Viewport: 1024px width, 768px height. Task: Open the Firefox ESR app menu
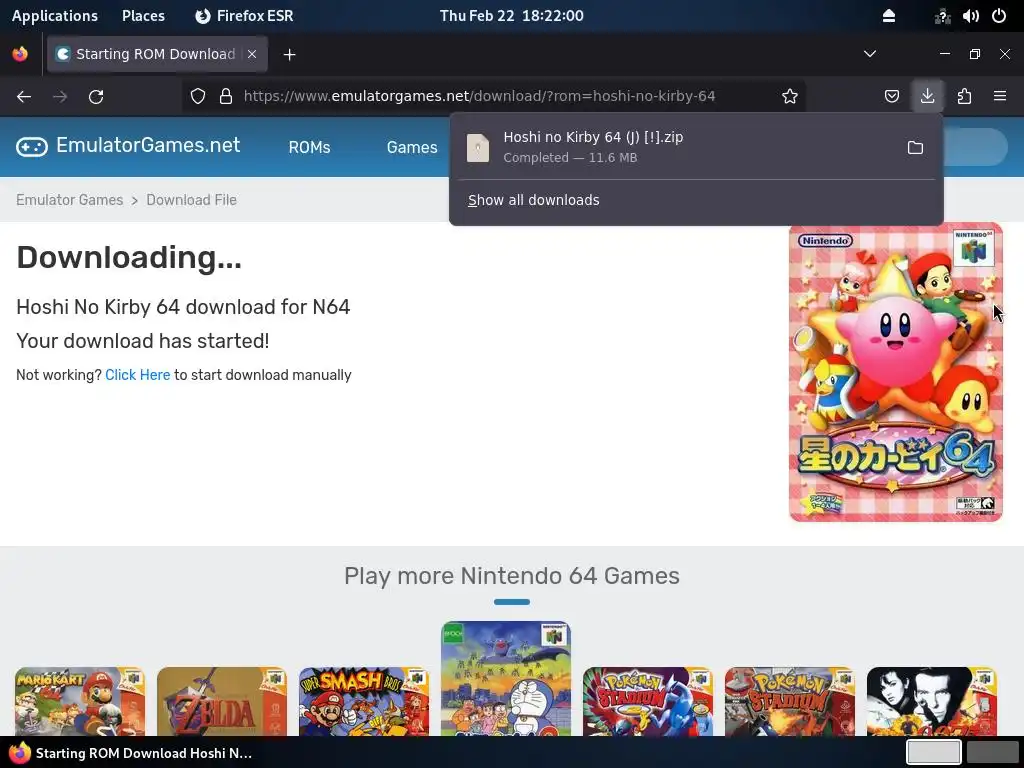pyautogui.click(x=244, y=16)
